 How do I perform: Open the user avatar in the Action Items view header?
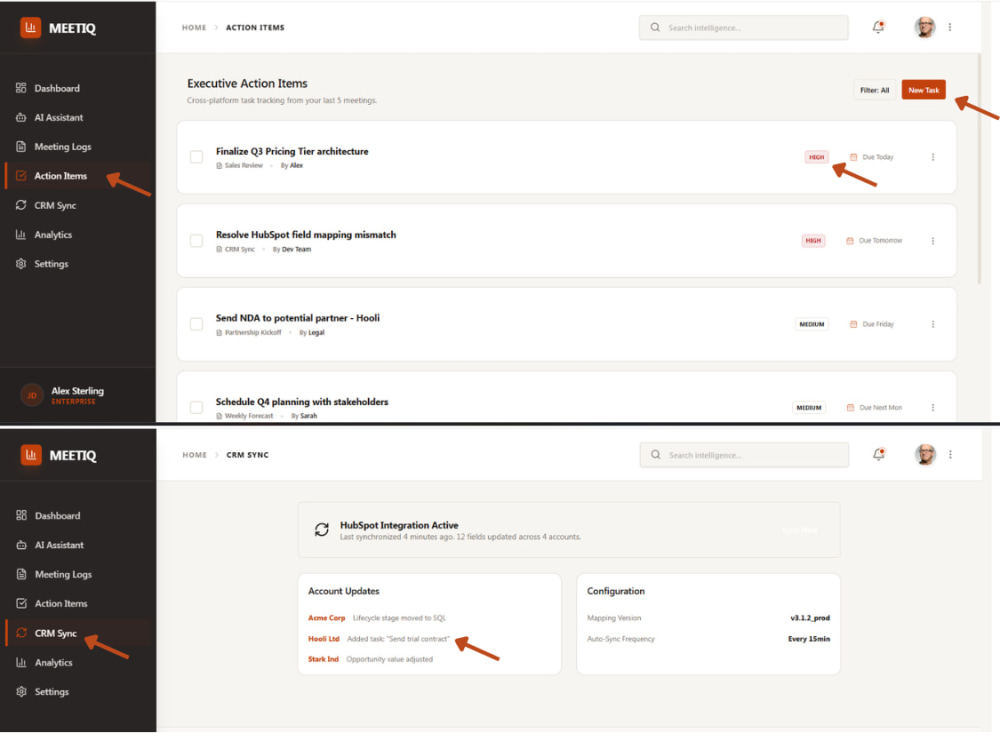point(924,27)
